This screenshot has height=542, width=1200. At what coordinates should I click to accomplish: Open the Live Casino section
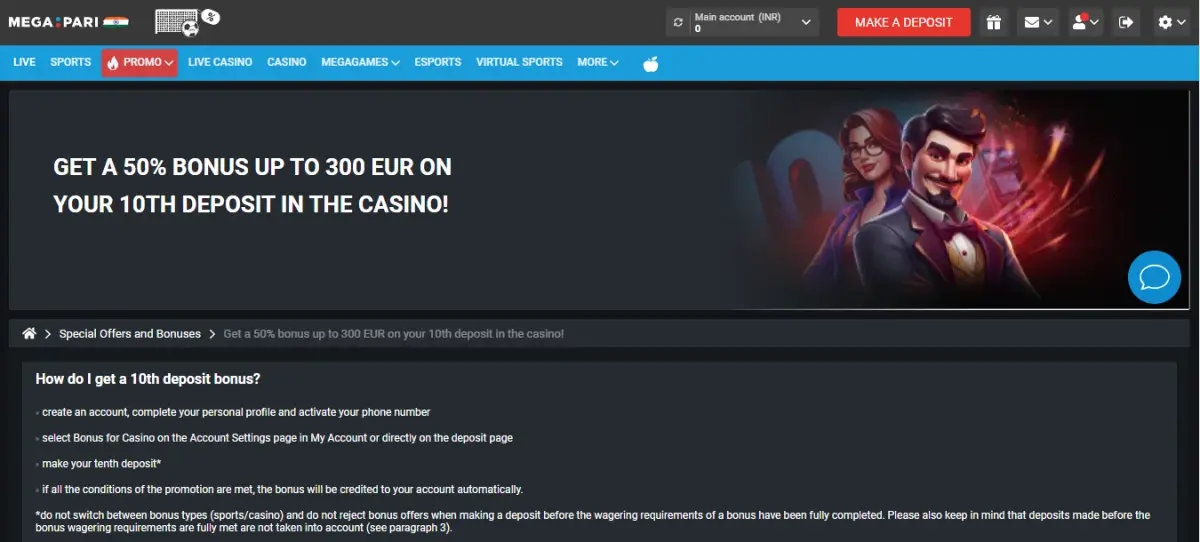[220, 62]
